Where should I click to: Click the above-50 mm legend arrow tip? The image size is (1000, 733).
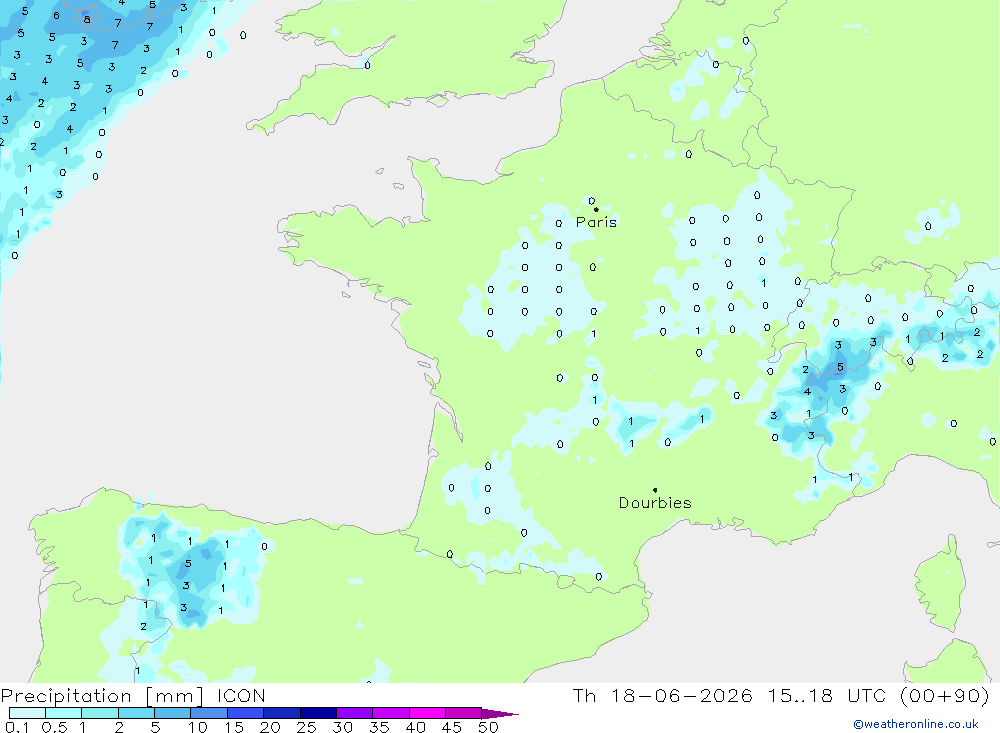500,714
